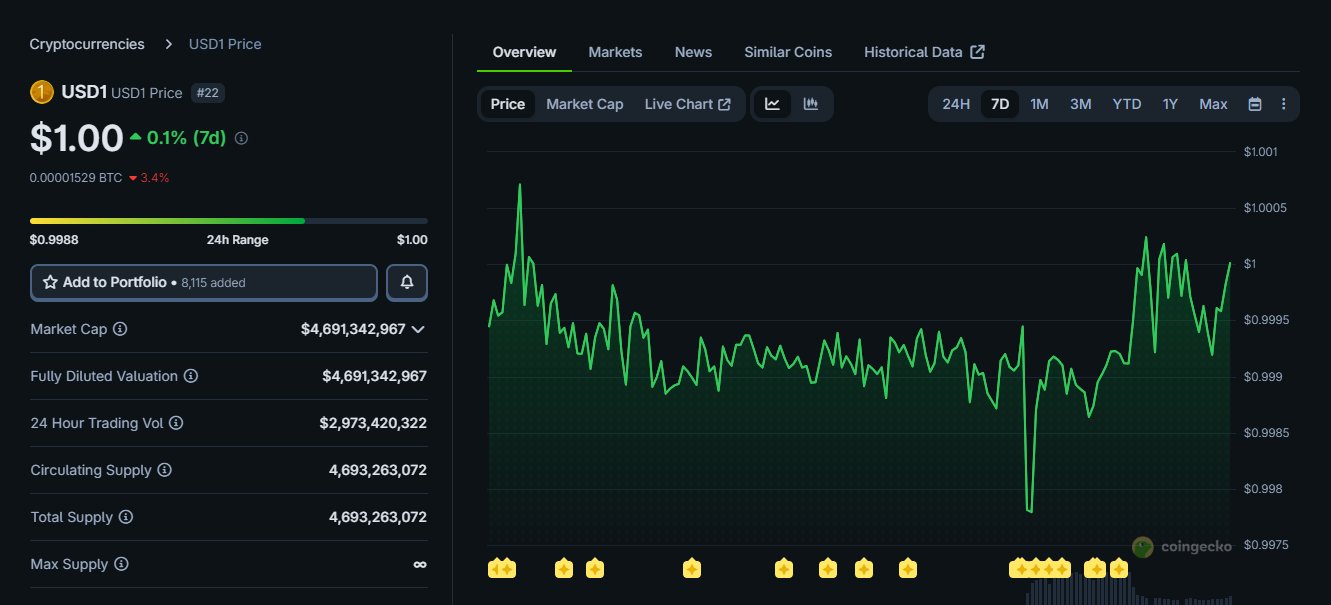
Task: Click Circulating Supply info icon
Action: tap(165, 470)
